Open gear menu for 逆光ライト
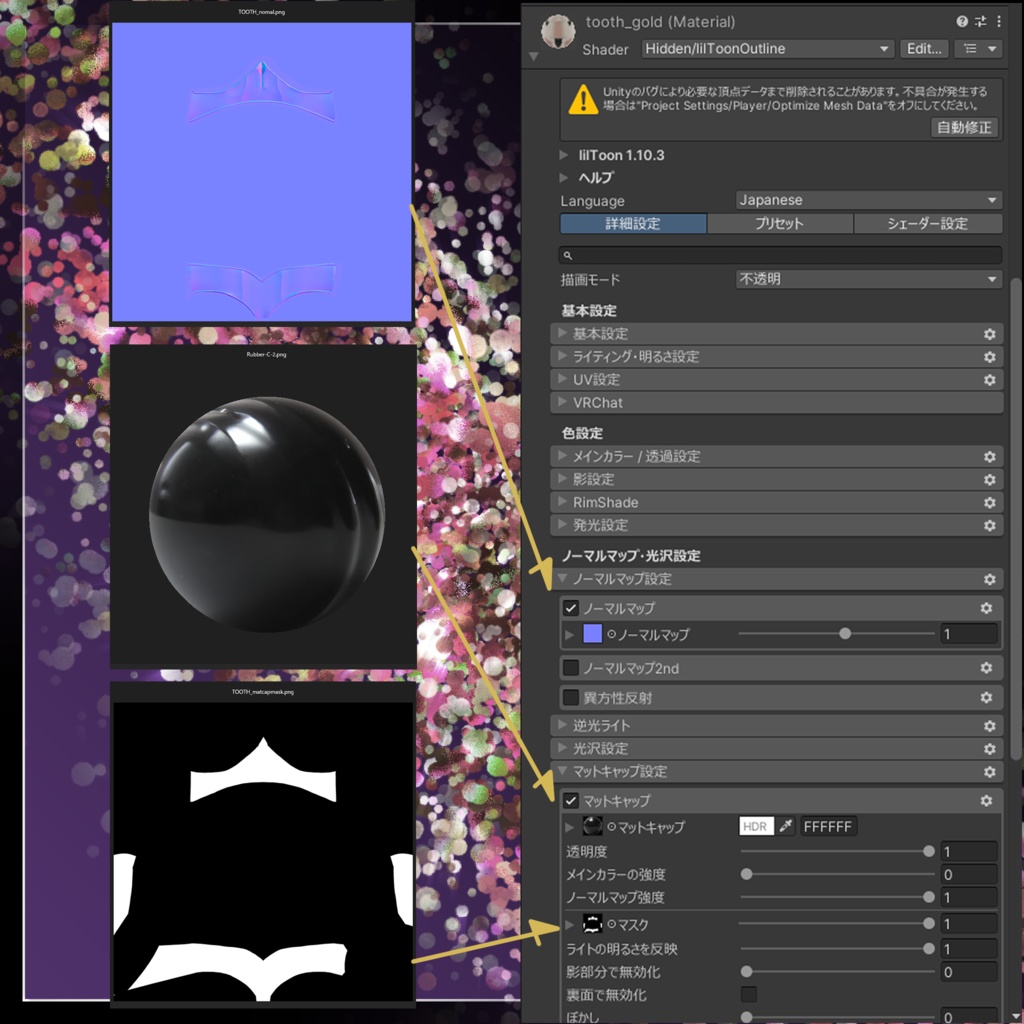The image size is (1024, 1024). [989, 726]
